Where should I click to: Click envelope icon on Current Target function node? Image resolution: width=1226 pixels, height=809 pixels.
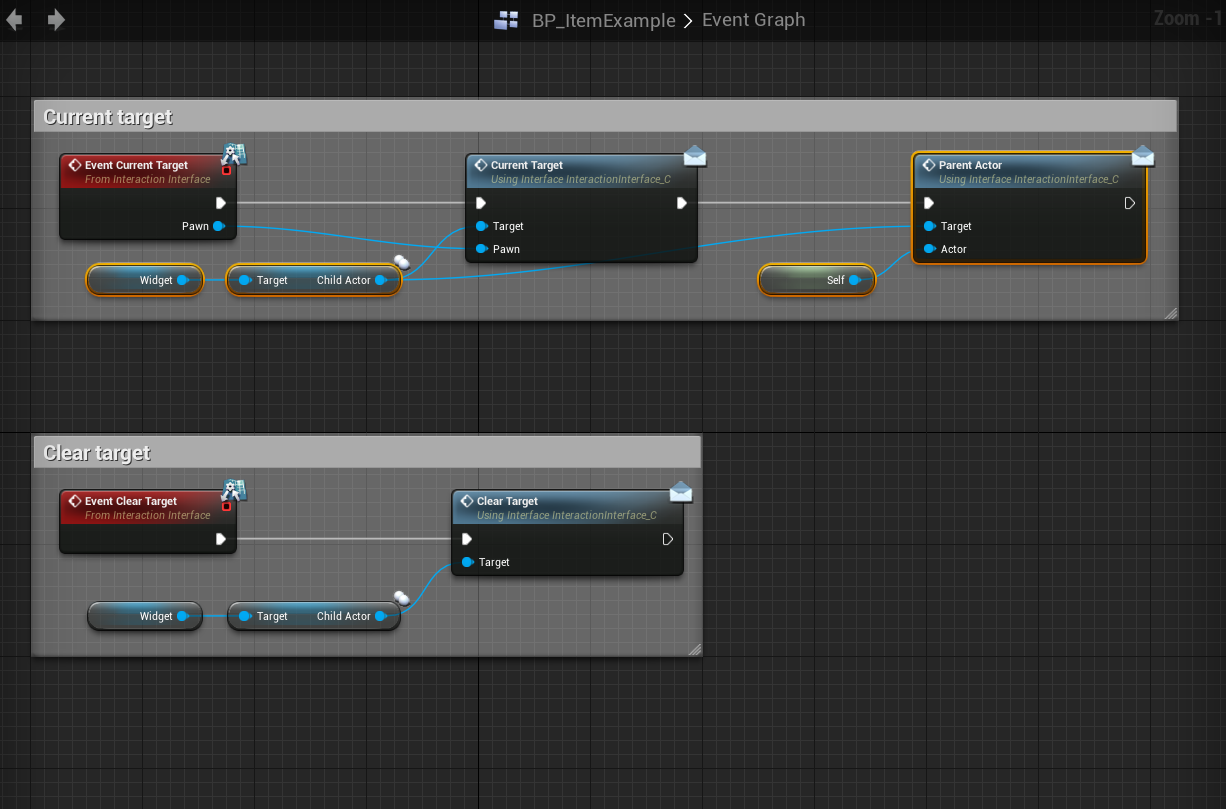coord(695,156)
